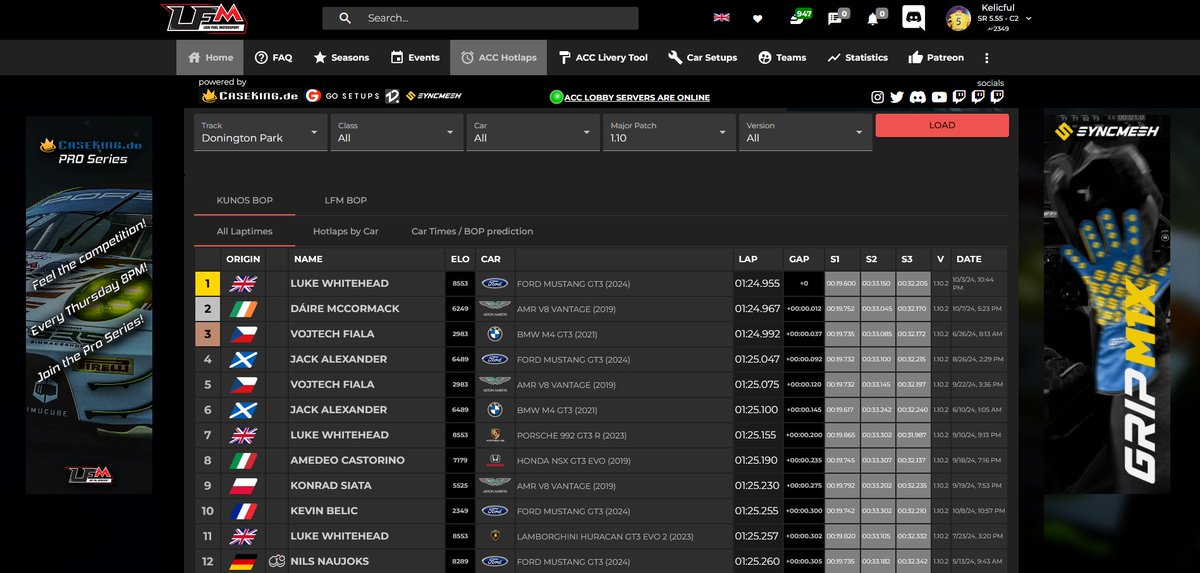The width and height of the screenshot is (1200, 573).
Task: Open the YouTube social link
Action: (938, 97)
